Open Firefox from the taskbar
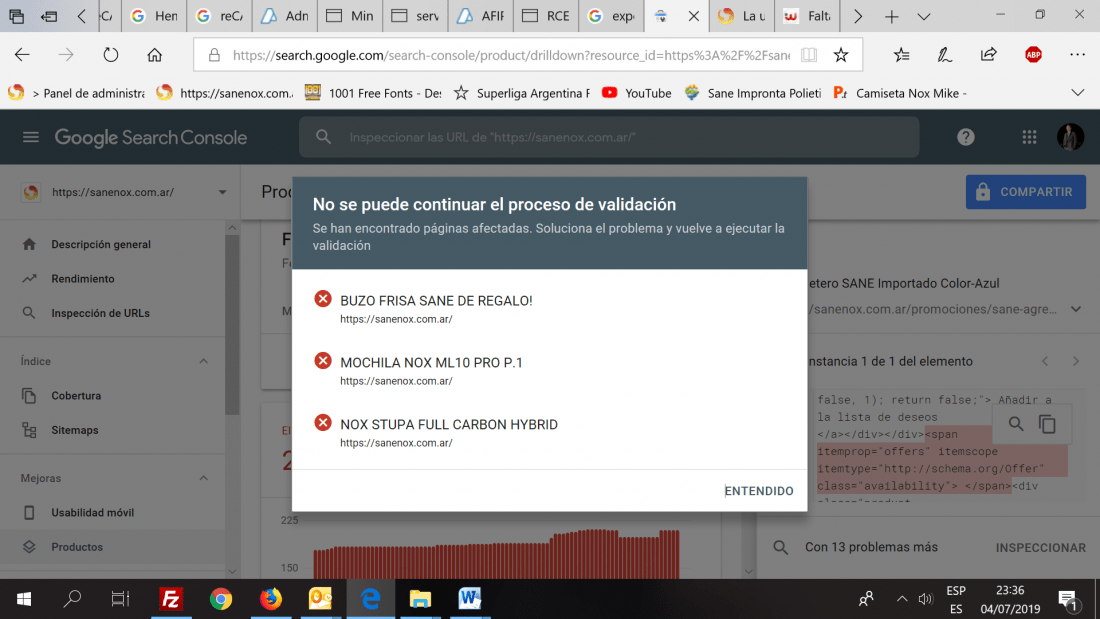The height and width of the screenshot is (619, 1100). click(x=271, y=599)
